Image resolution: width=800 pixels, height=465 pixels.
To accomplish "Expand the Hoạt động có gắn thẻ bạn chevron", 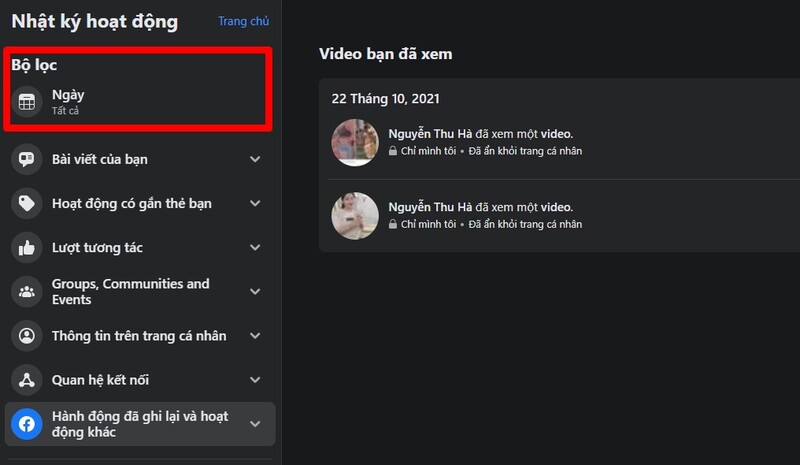I will pos(255,203).
